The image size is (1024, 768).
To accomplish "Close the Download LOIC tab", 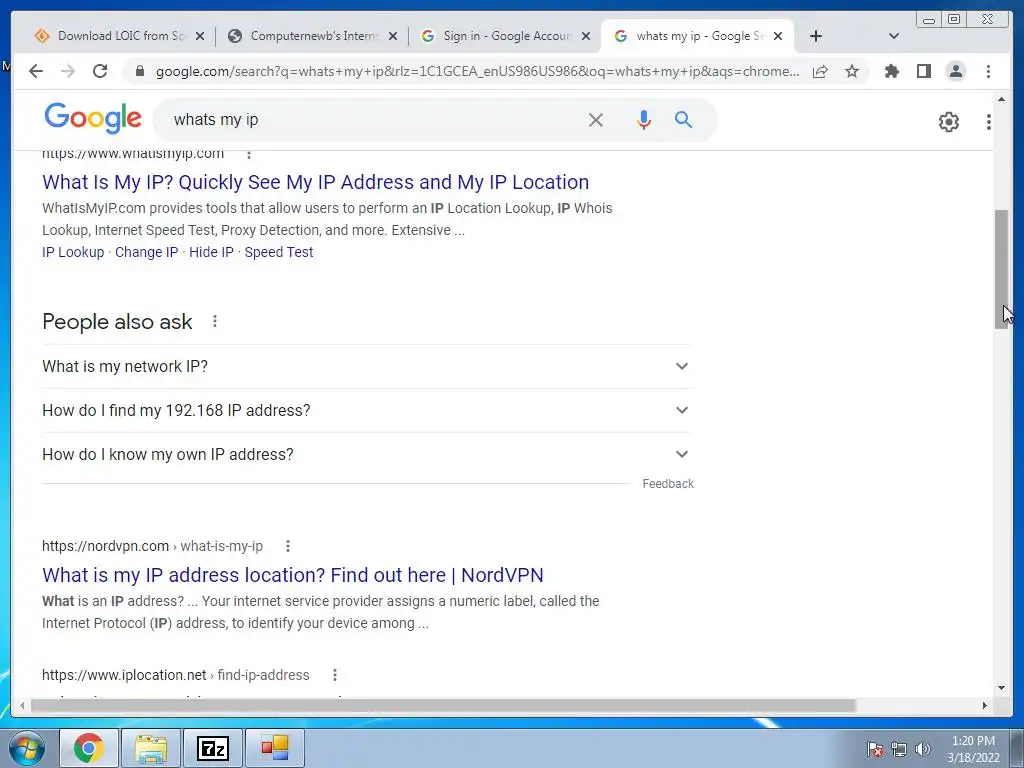I will click(x=200, y=37).
